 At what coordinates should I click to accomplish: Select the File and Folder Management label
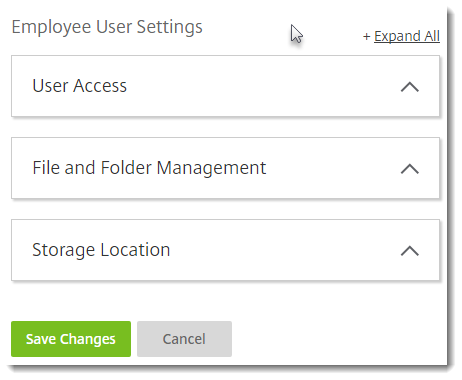(x=149, y=168)
